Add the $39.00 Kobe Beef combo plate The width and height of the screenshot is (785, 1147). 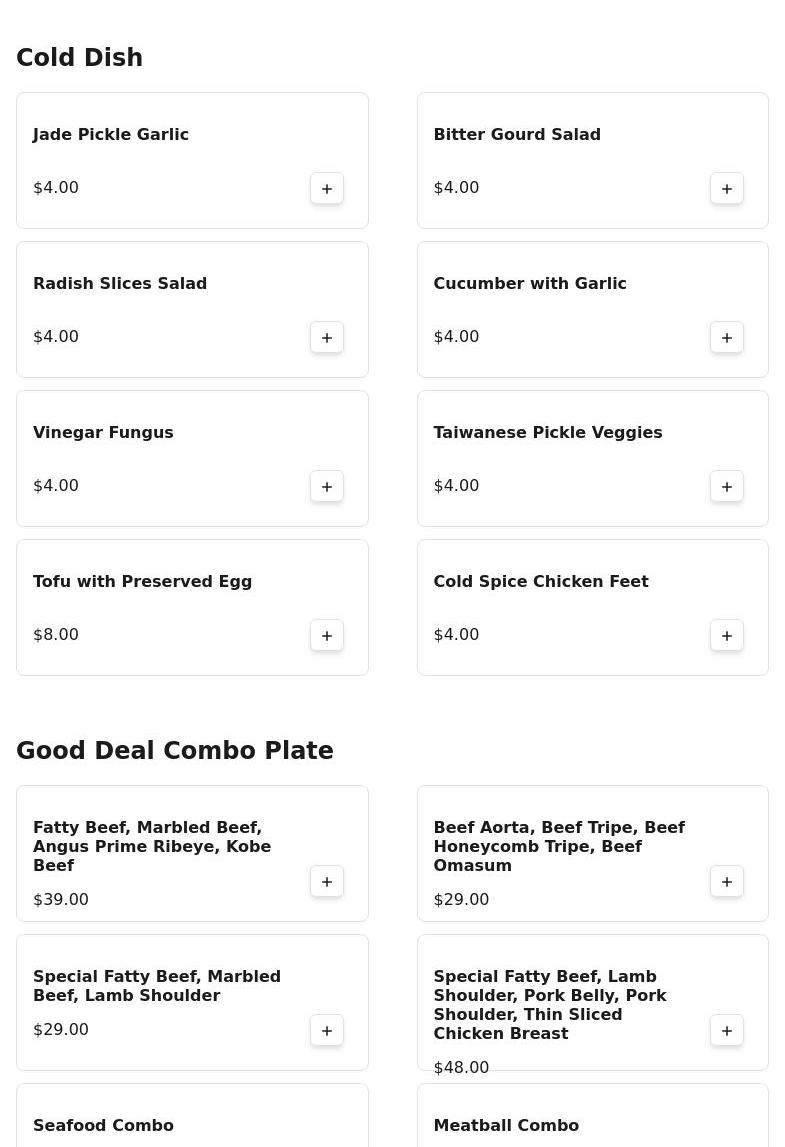pyautogui.click(x=327, y=881)
